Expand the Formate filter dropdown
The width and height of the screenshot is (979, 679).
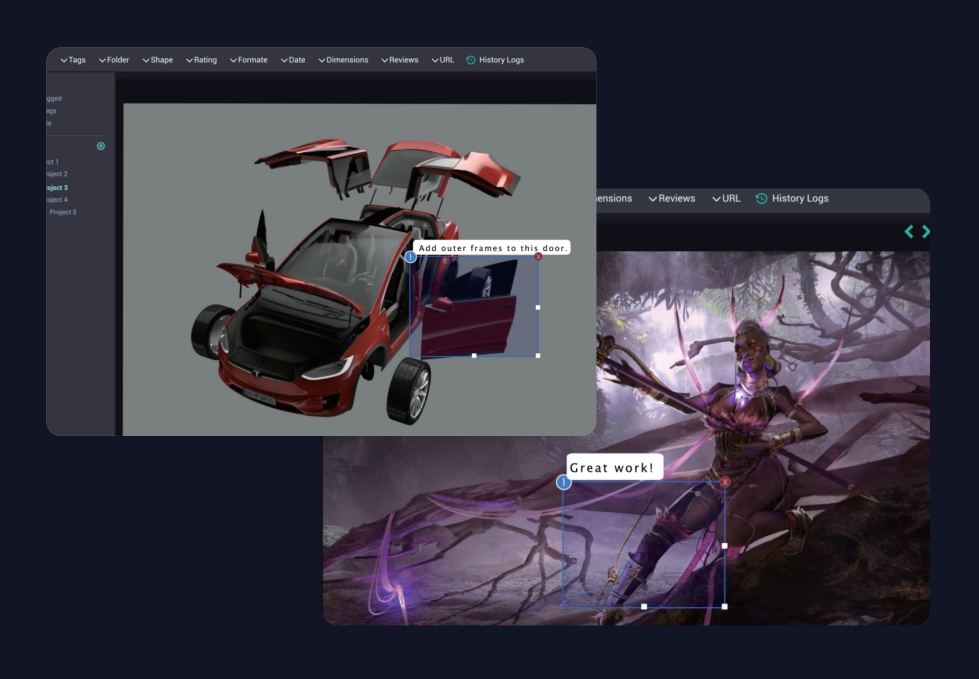point(248,60)
